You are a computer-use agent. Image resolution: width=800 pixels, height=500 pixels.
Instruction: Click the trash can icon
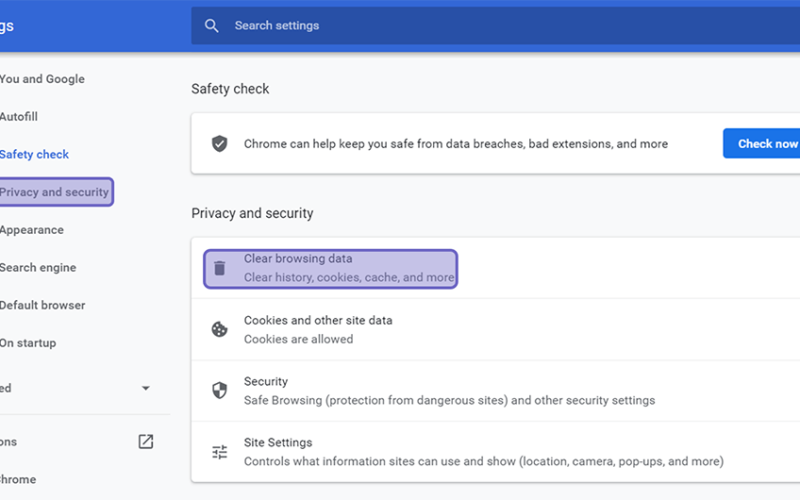click(219, 268)
